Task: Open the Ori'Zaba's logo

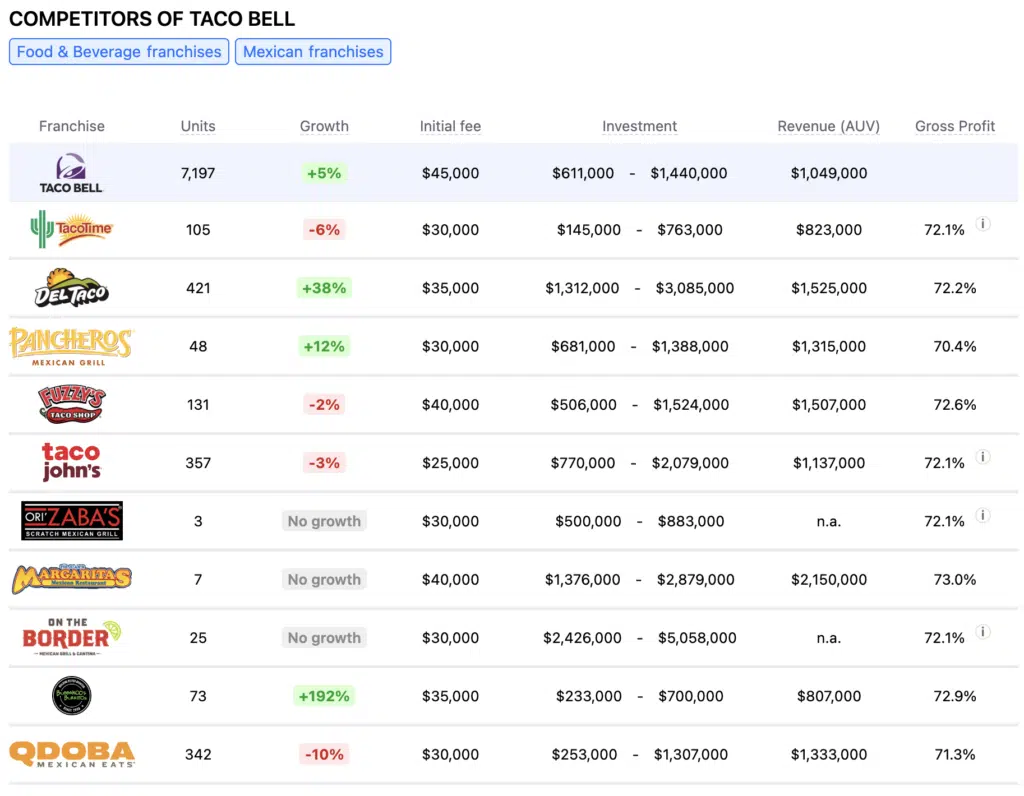Action: [x=71, y=521]
